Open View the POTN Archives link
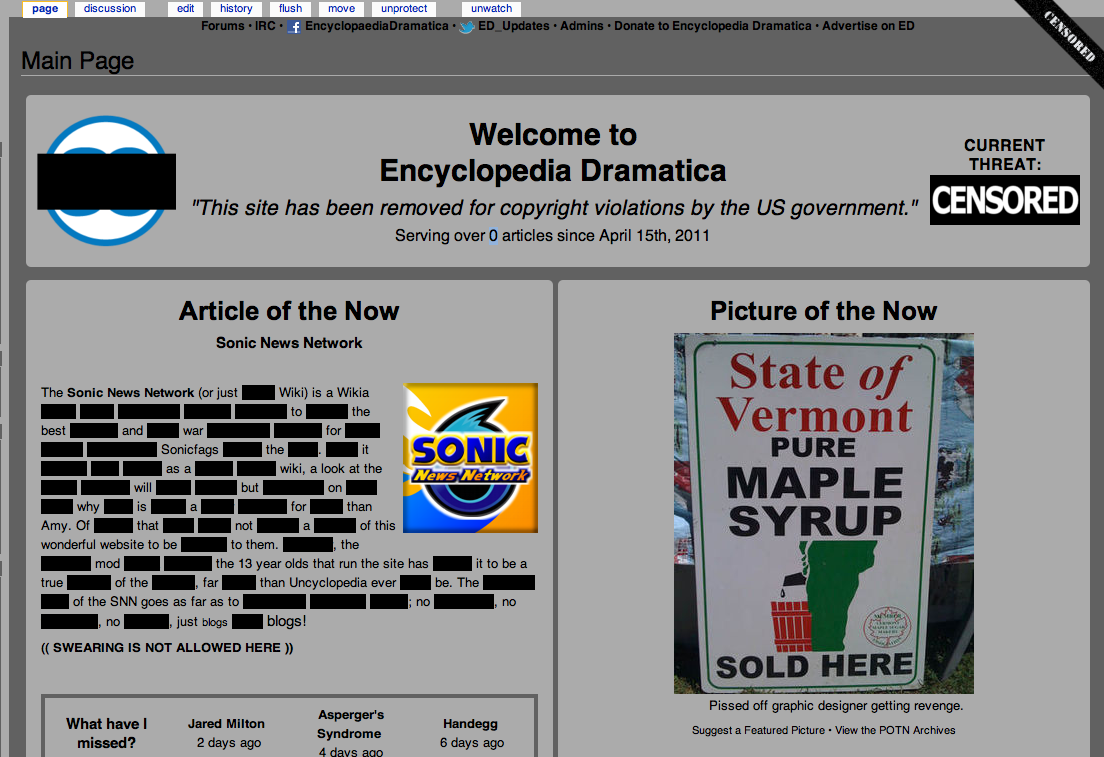This screenshot has height=757, width=1104. click(895, 730)
